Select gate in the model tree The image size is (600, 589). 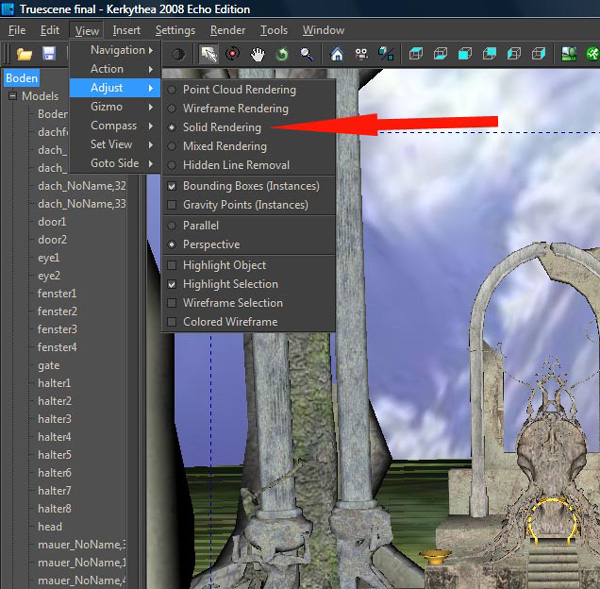[x=49, y=365]
